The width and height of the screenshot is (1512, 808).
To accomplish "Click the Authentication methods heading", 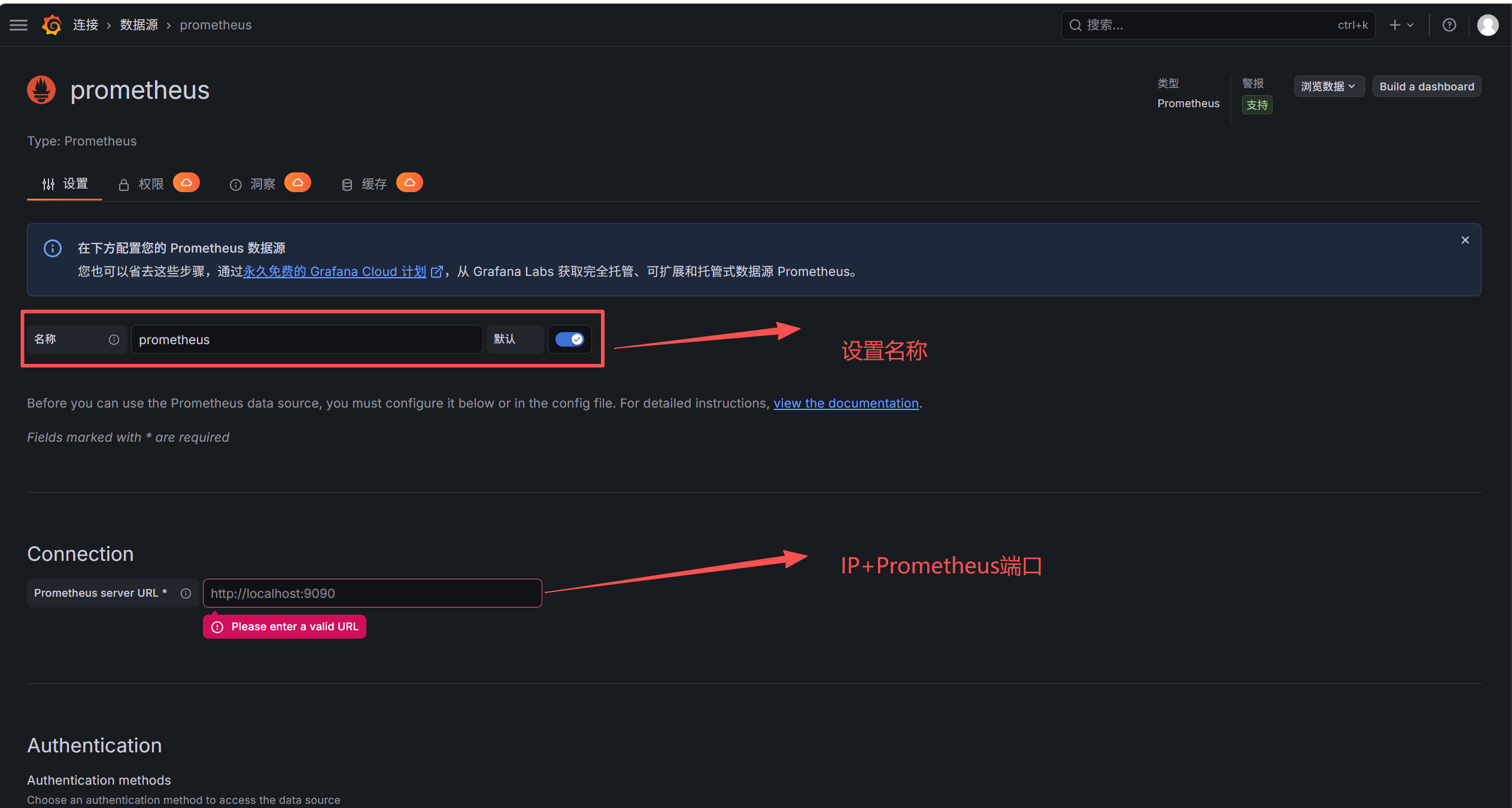I will pyautogui.click(x=99, y=780).
